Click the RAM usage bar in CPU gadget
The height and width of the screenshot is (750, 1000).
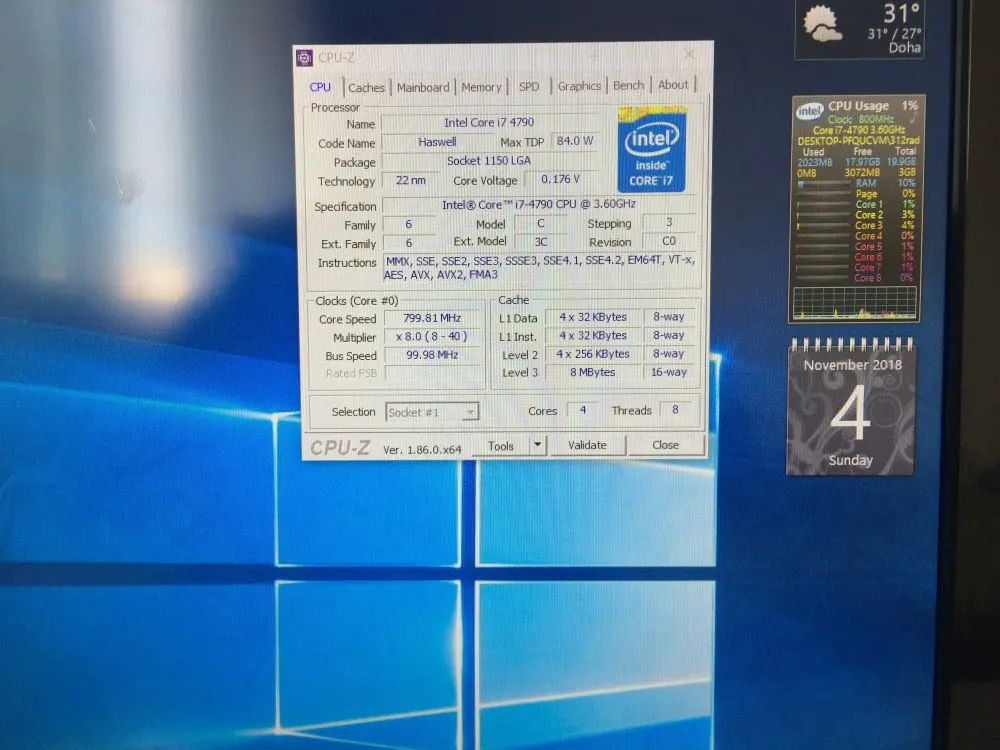coord(823,184)
